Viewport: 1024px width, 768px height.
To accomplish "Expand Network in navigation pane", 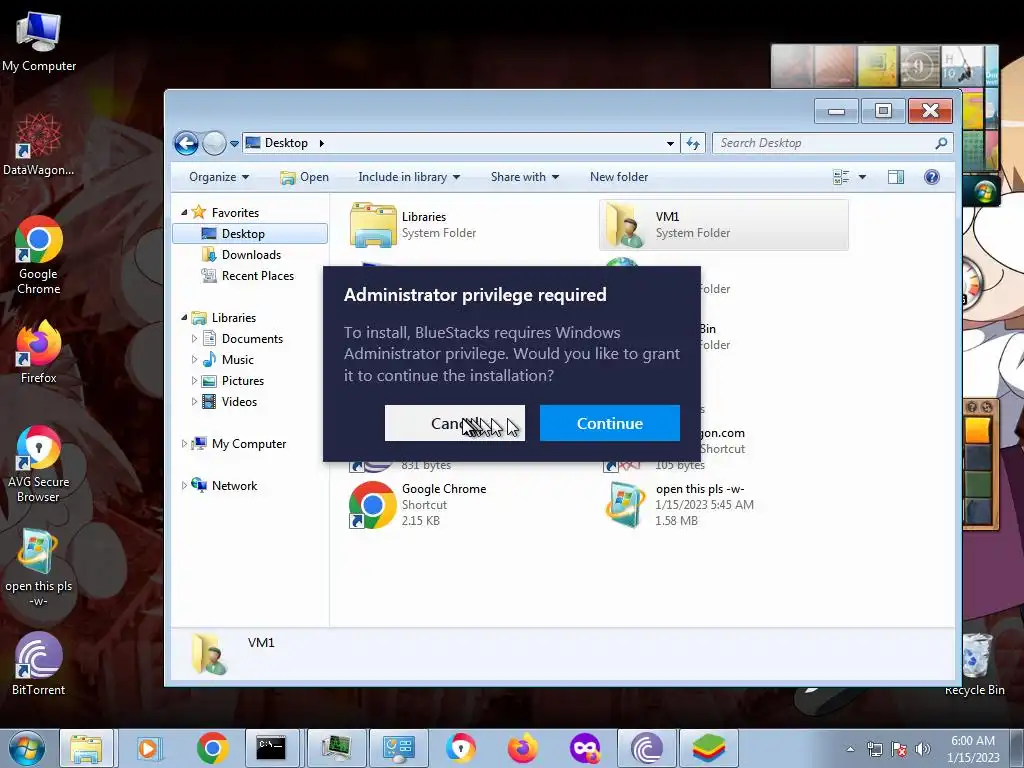I will tap(184, 485).
